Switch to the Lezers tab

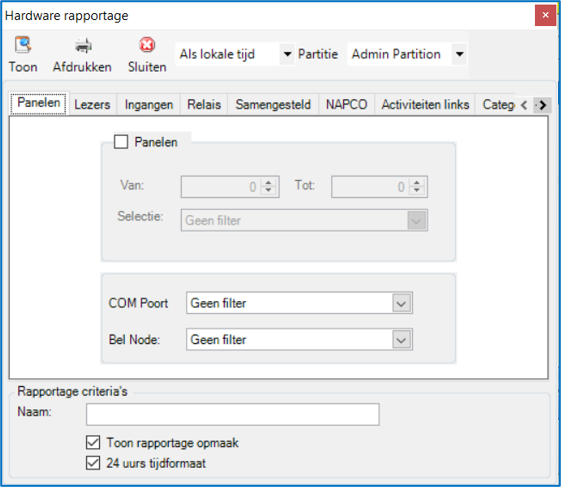coord(92,104)
